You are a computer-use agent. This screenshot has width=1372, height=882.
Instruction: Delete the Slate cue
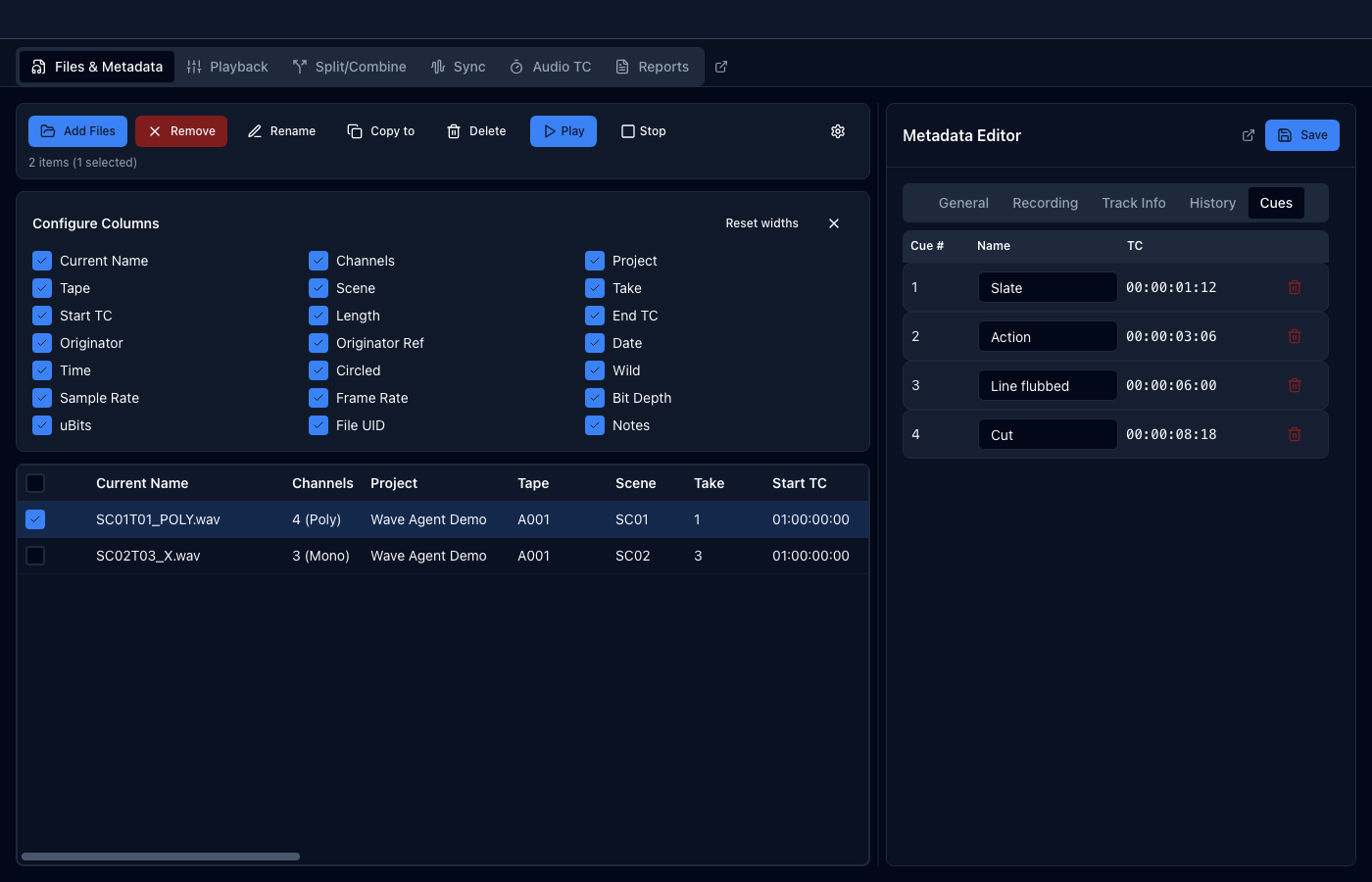click(1295, 287)
